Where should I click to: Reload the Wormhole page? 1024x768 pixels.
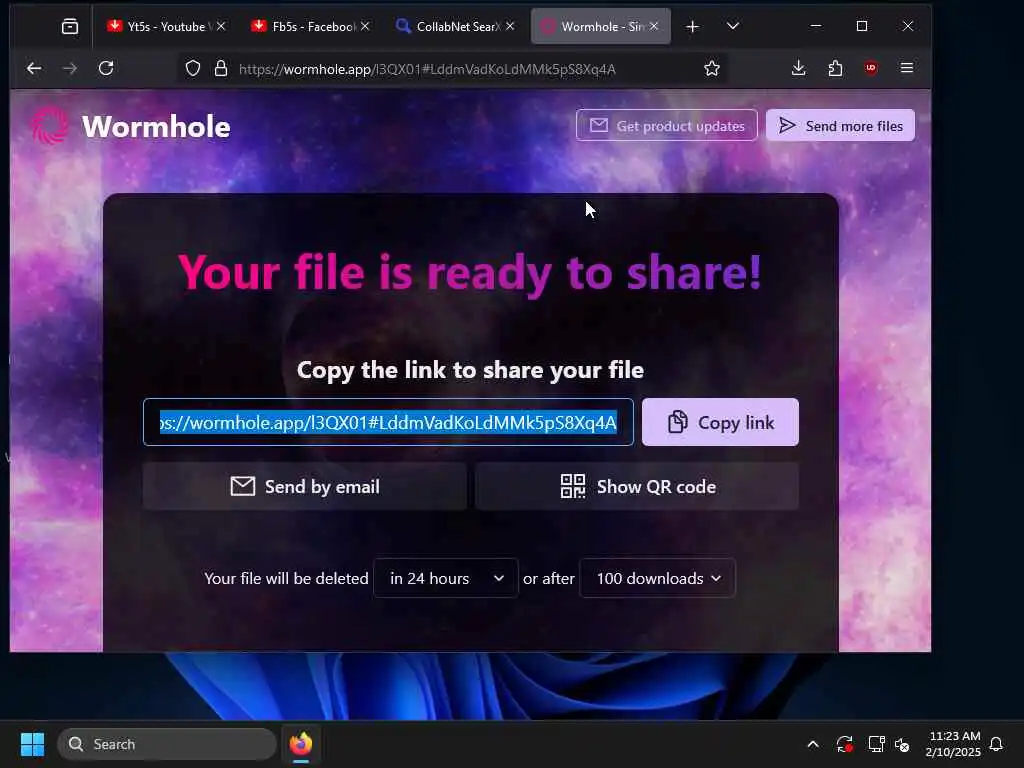(x=106, y=68)
